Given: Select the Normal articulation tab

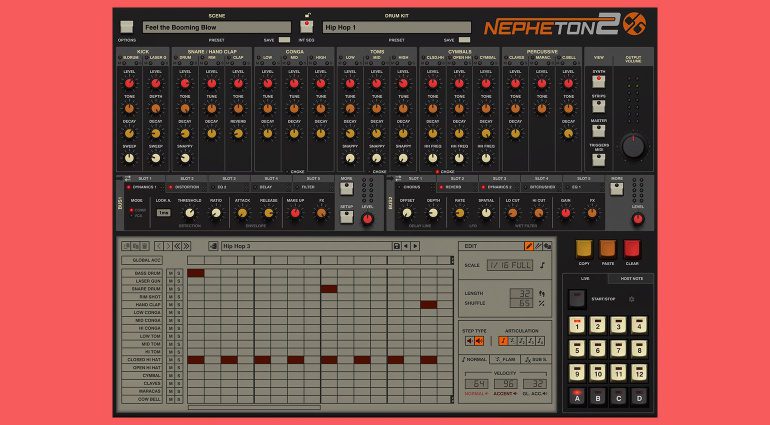Looking at the screenshot, I should point(474,360).
